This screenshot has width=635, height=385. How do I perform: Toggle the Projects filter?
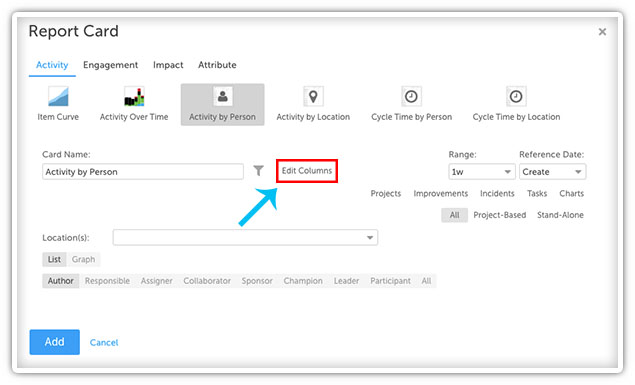pos(386,194)
